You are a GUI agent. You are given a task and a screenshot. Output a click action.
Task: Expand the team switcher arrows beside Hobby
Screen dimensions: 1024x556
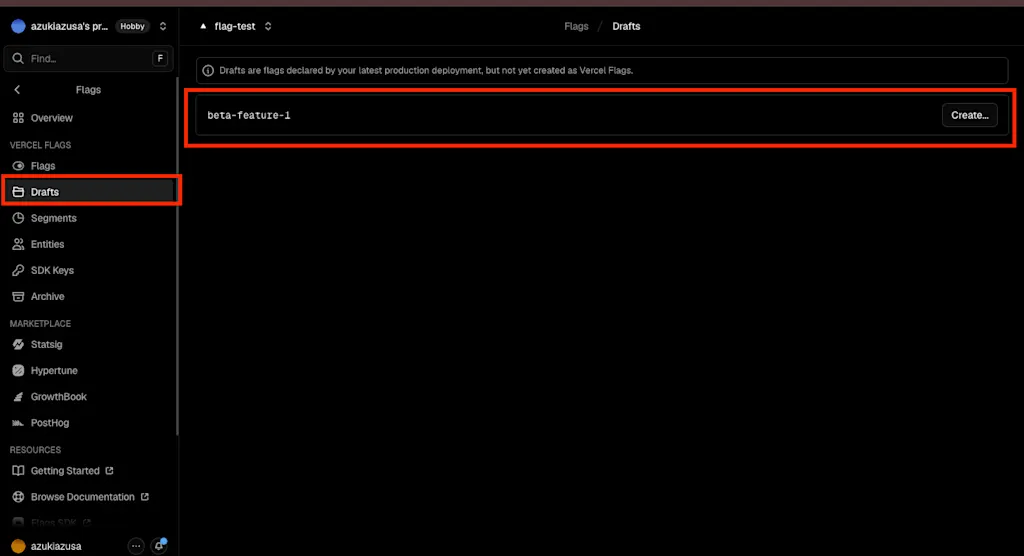pos(163,26)
